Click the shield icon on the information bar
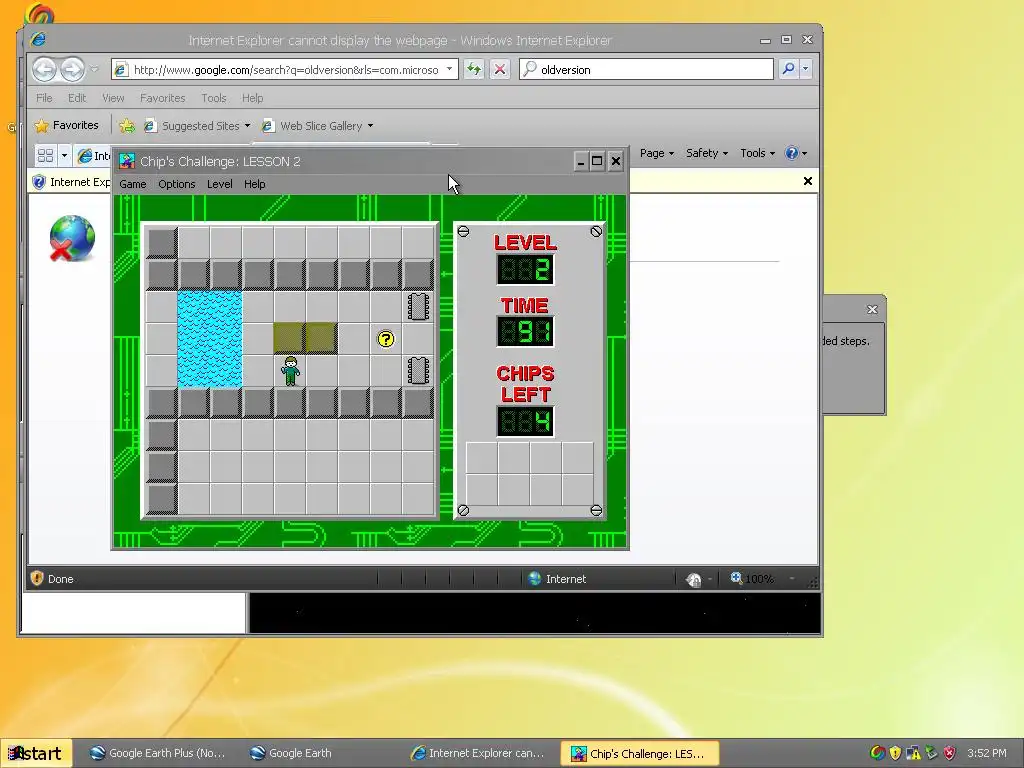Screen dimensions: 1024x768 pyautogui.click(x=39, y=182)
